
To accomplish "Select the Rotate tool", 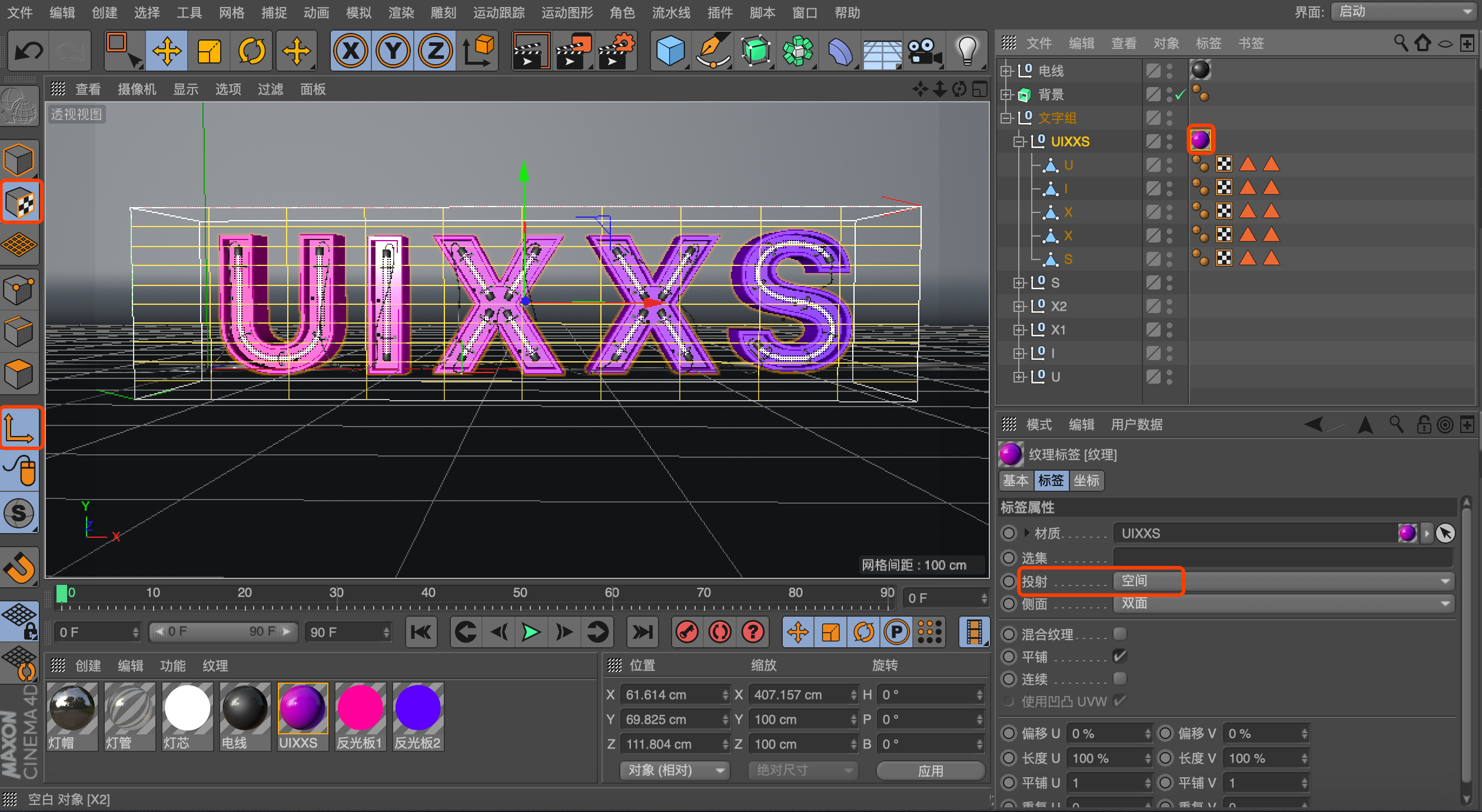I will tap(251, 51).
